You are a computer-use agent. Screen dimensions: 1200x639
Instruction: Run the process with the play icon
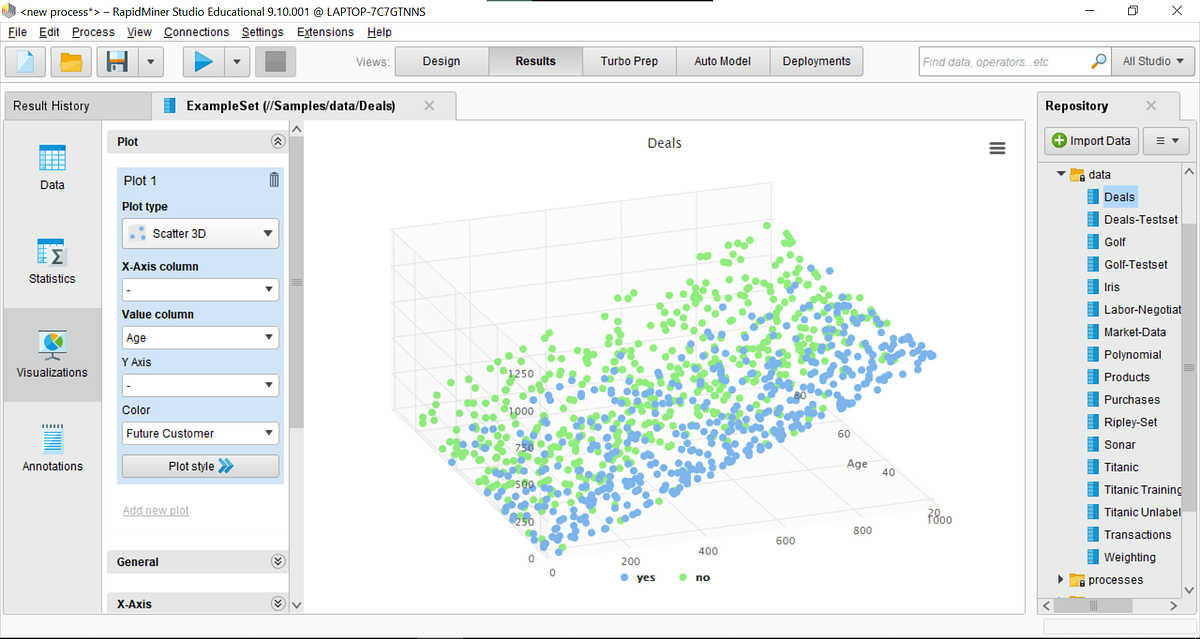[x=202, y=61]
